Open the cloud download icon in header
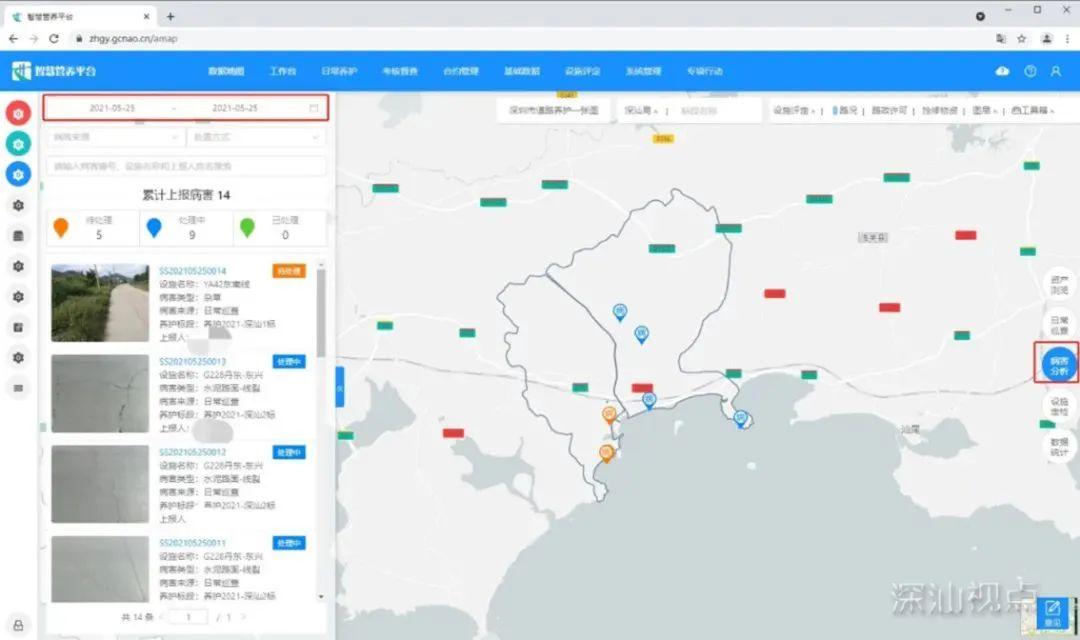 point(1003,71)
